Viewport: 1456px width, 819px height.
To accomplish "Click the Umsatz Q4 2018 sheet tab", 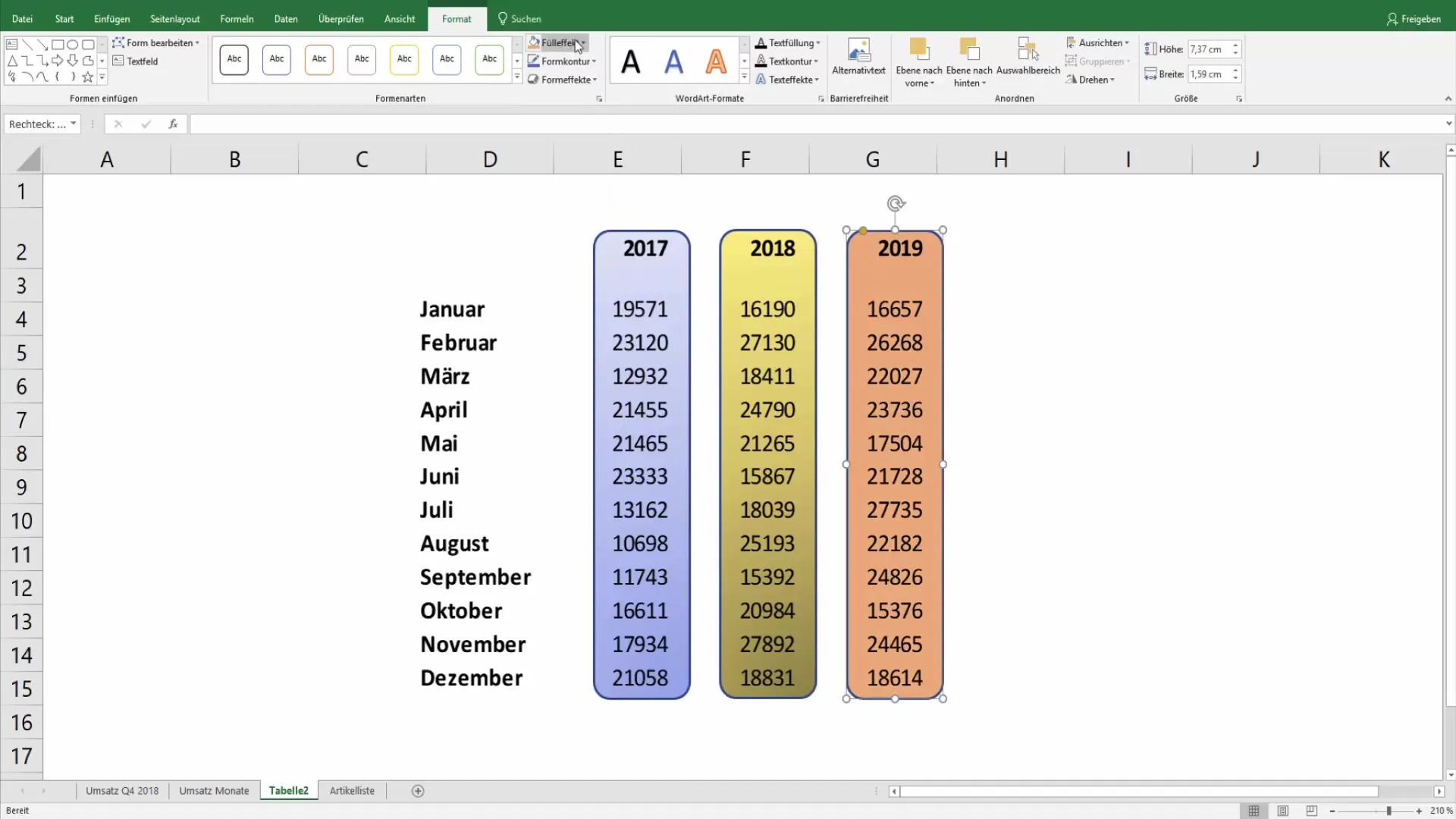I will pos(122,791).
